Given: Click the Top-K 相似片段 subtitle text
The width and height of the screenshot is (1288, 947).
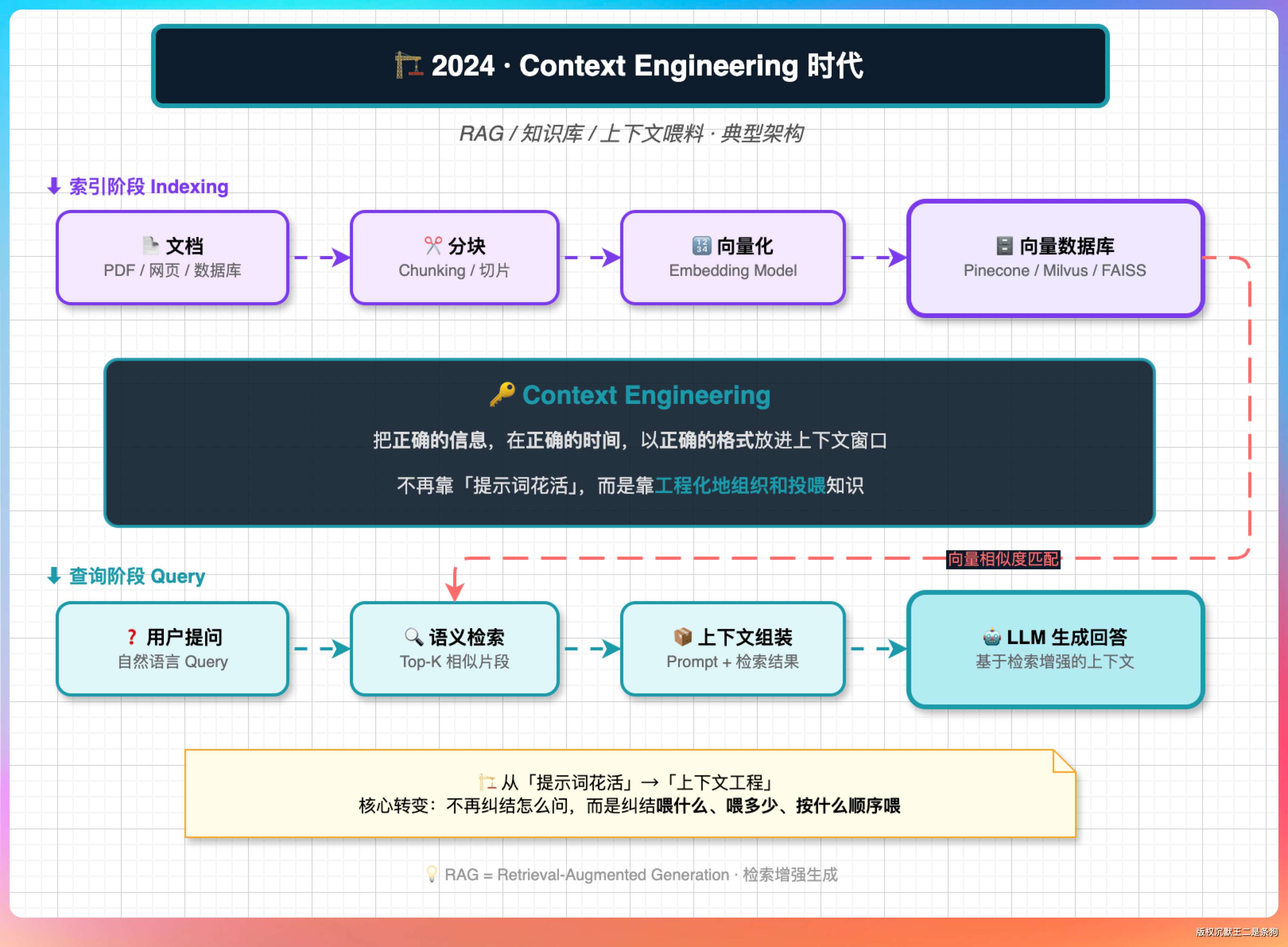Looking at the screenshot, I should coord(454,662).
